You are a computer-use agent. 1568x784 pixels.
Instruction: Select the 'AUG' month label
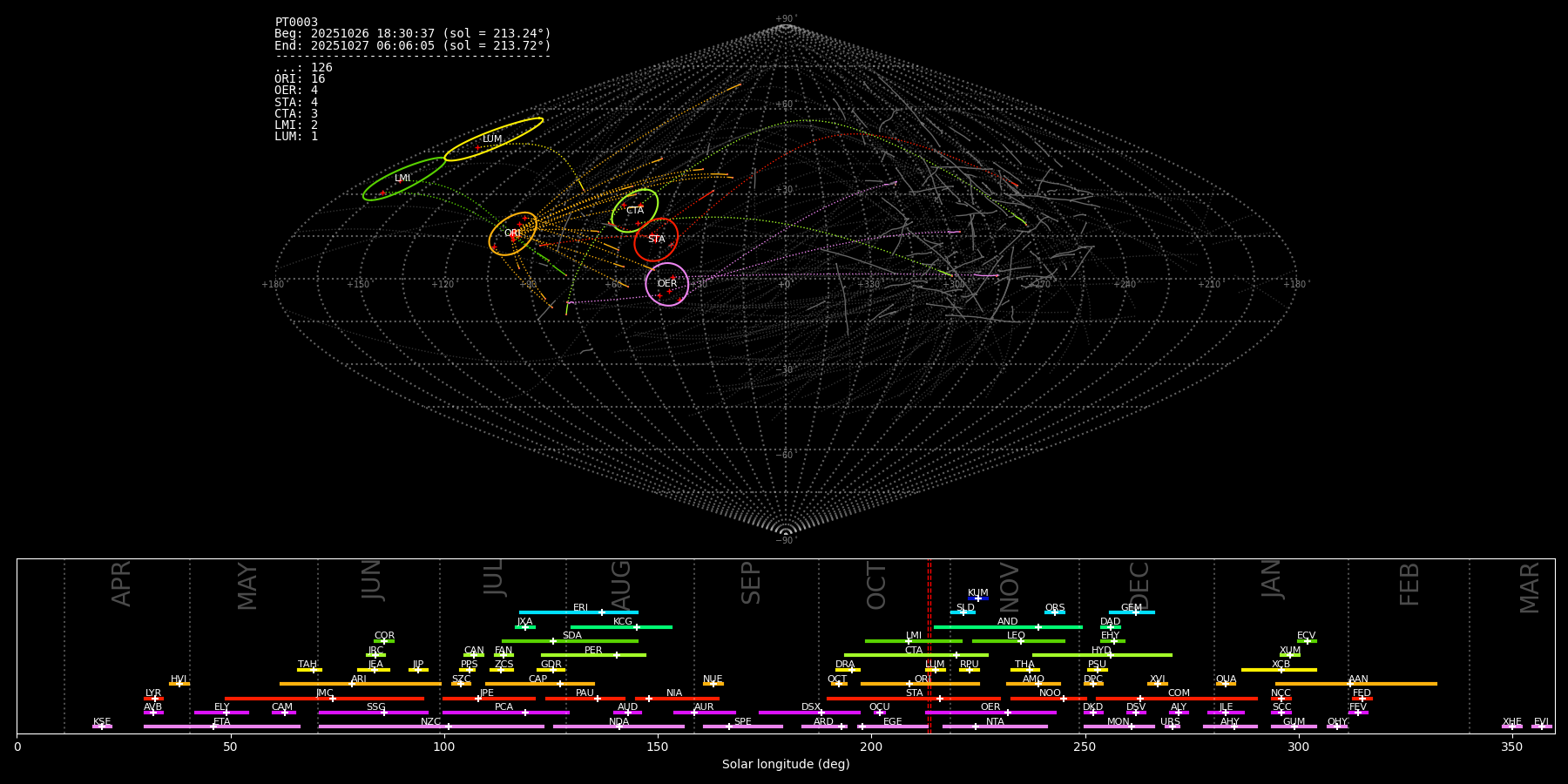click(621, 585)
